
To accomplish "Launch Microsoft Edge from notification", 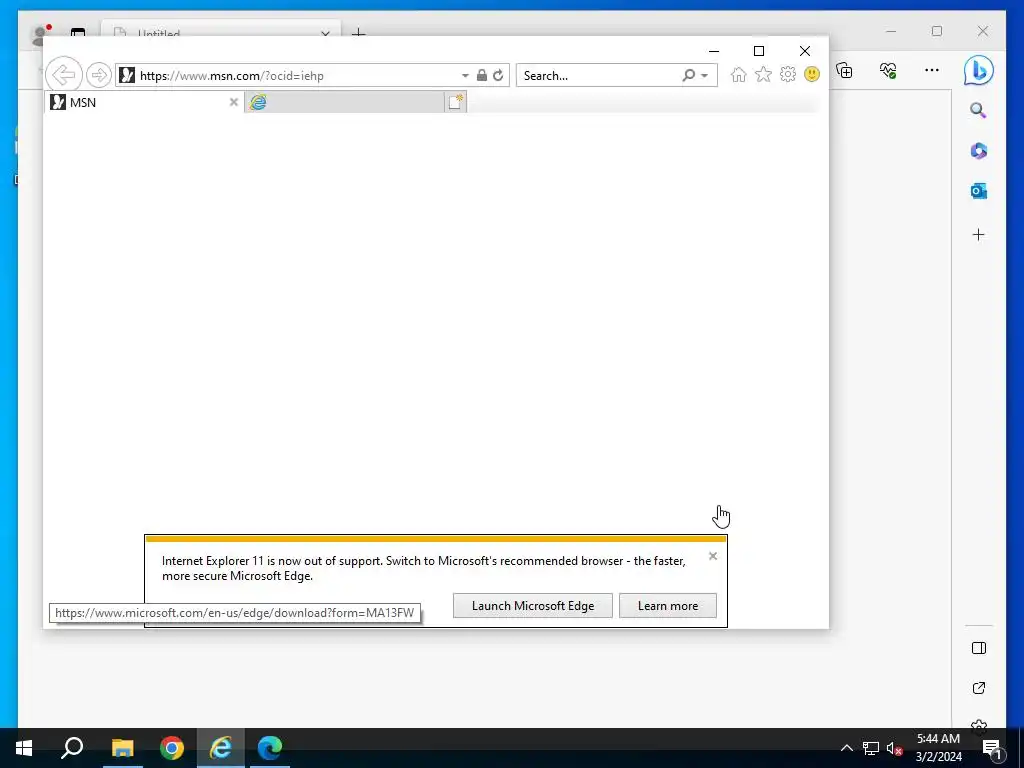I will tap(533, 605).
